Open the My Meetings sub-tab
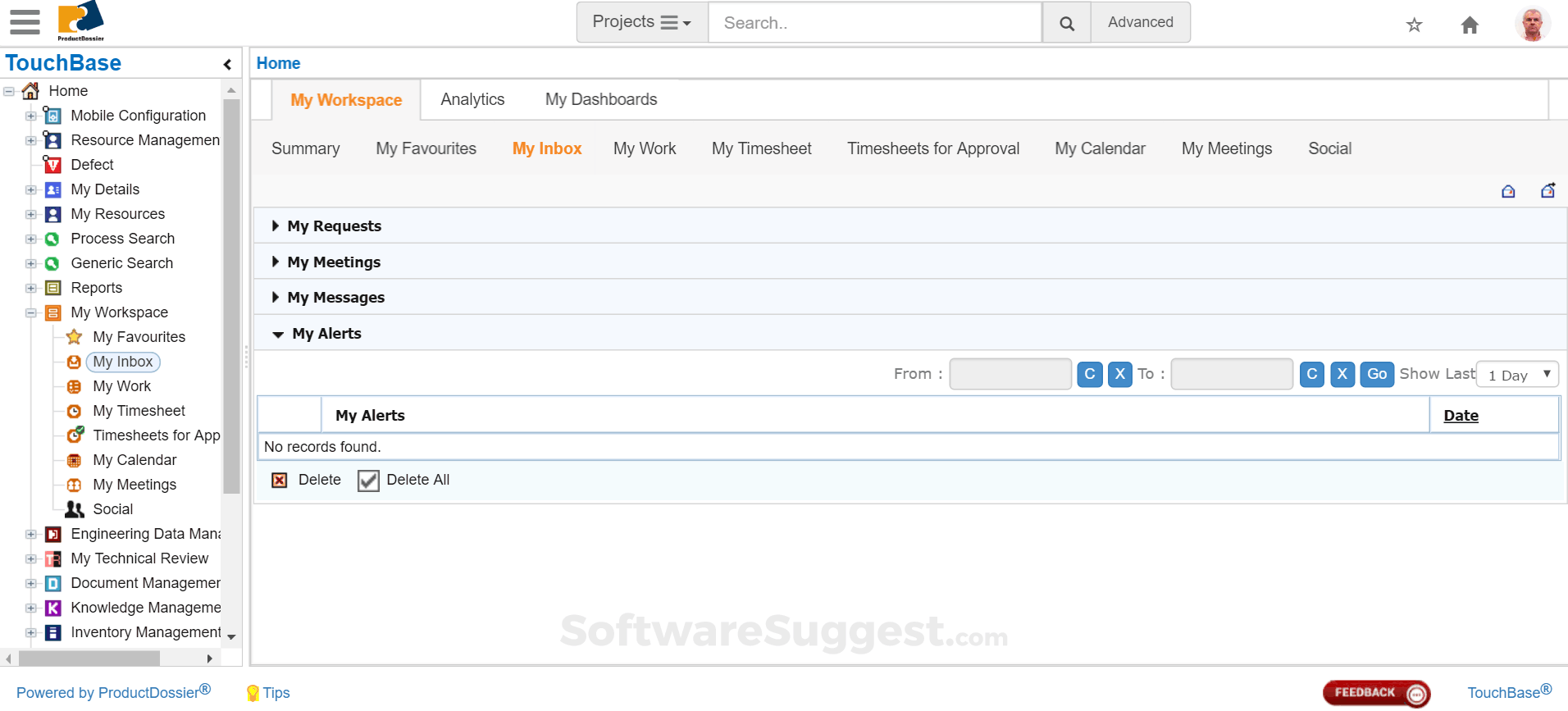 1227,148
